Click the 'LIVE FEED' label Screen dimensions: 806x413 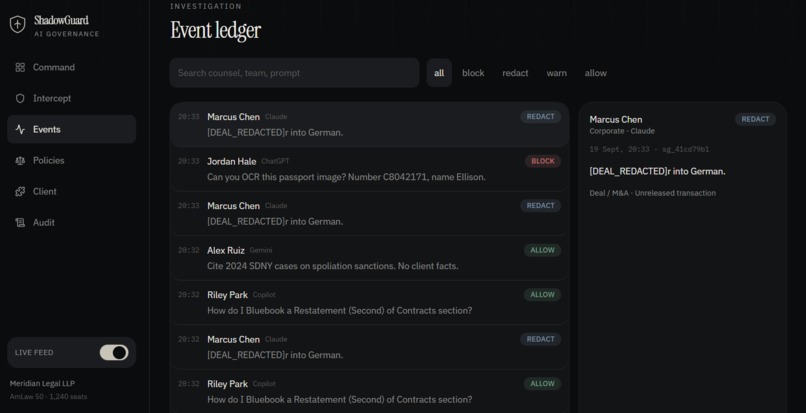tap(34, 353)
